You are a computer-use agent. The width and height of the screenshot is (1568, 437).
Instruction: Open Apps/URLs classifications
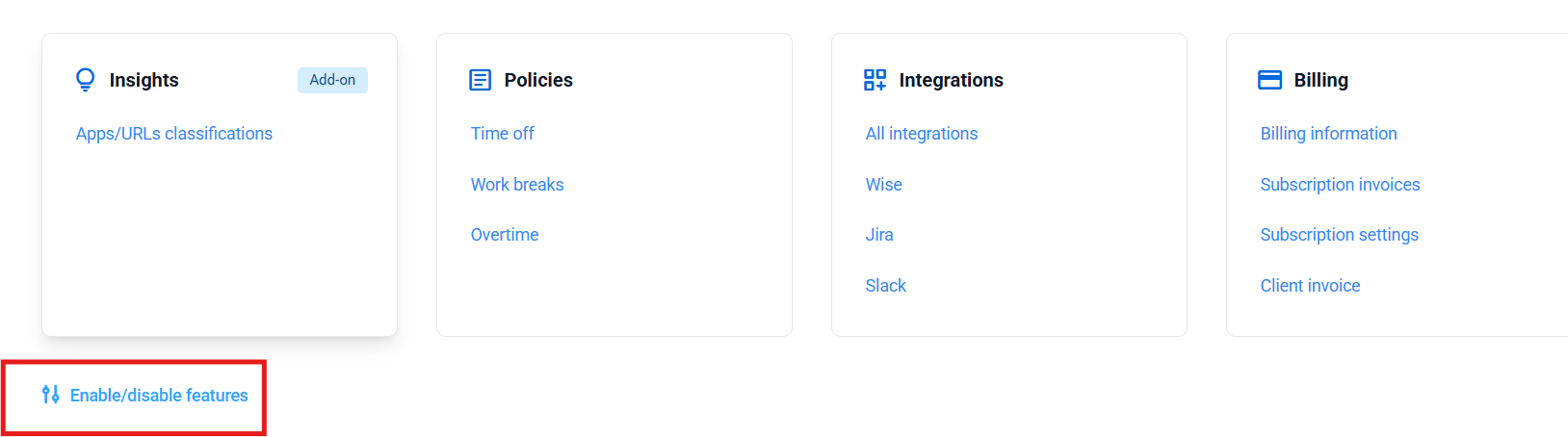click(x=174, y=134)
